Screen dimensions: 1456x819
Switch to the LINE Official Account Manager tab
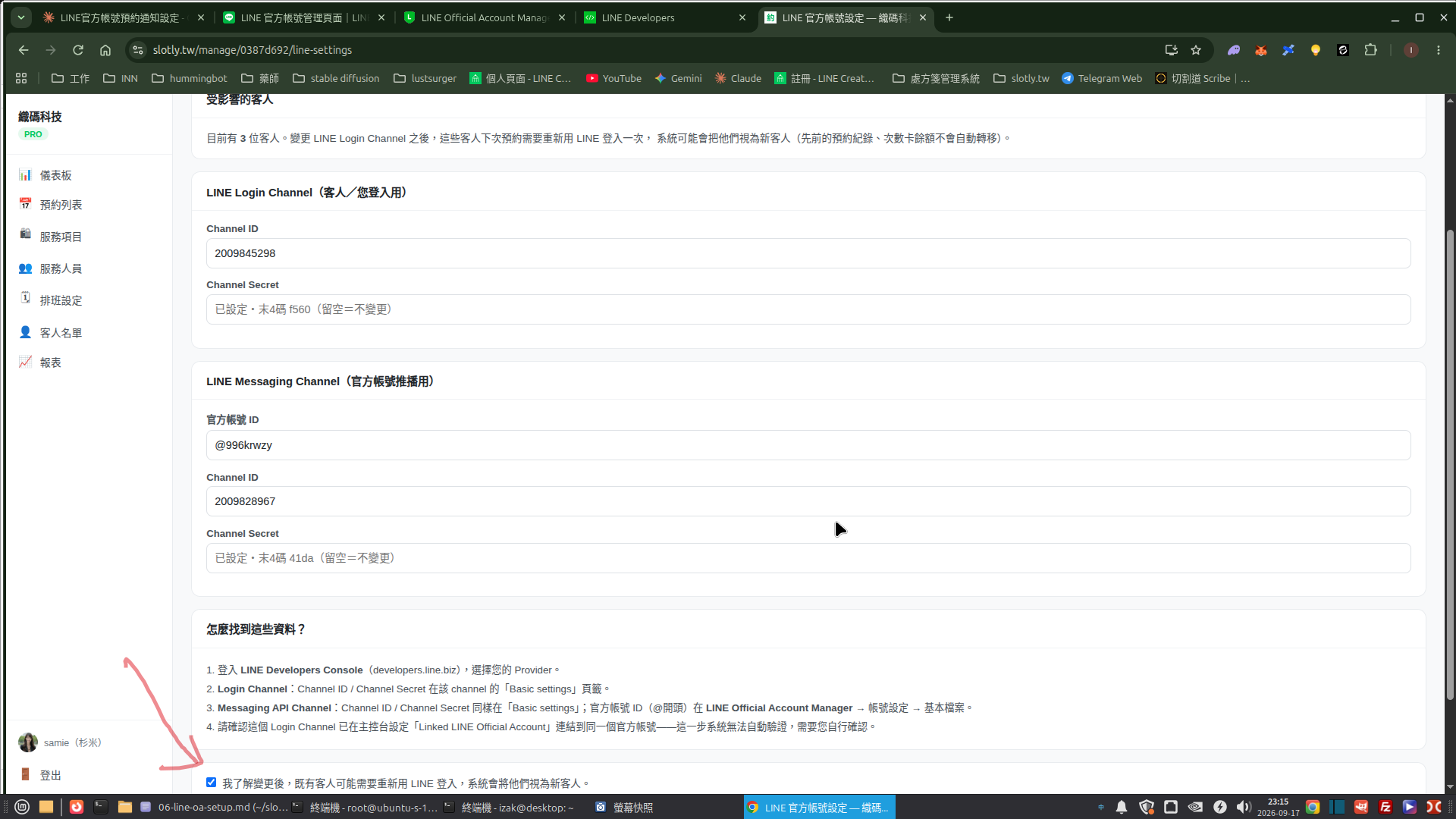pos(485,17)
